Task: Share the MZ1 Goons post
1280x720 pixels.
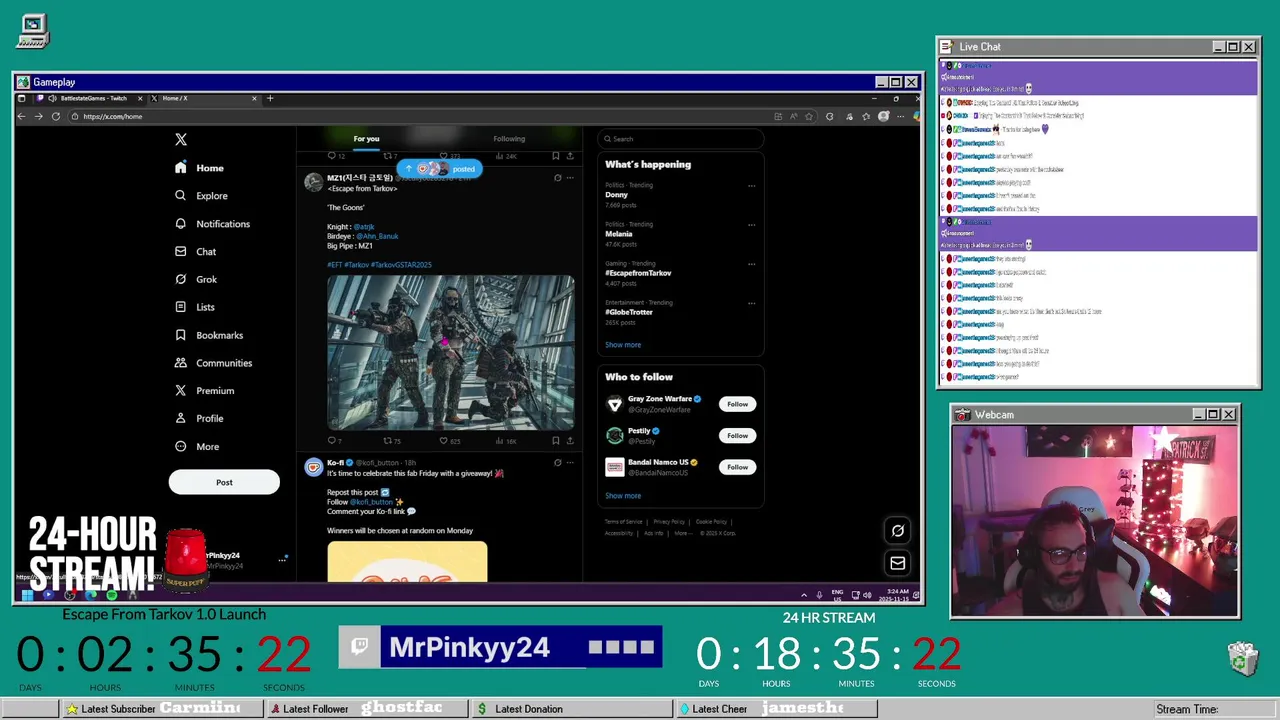Action: point(570,441)
